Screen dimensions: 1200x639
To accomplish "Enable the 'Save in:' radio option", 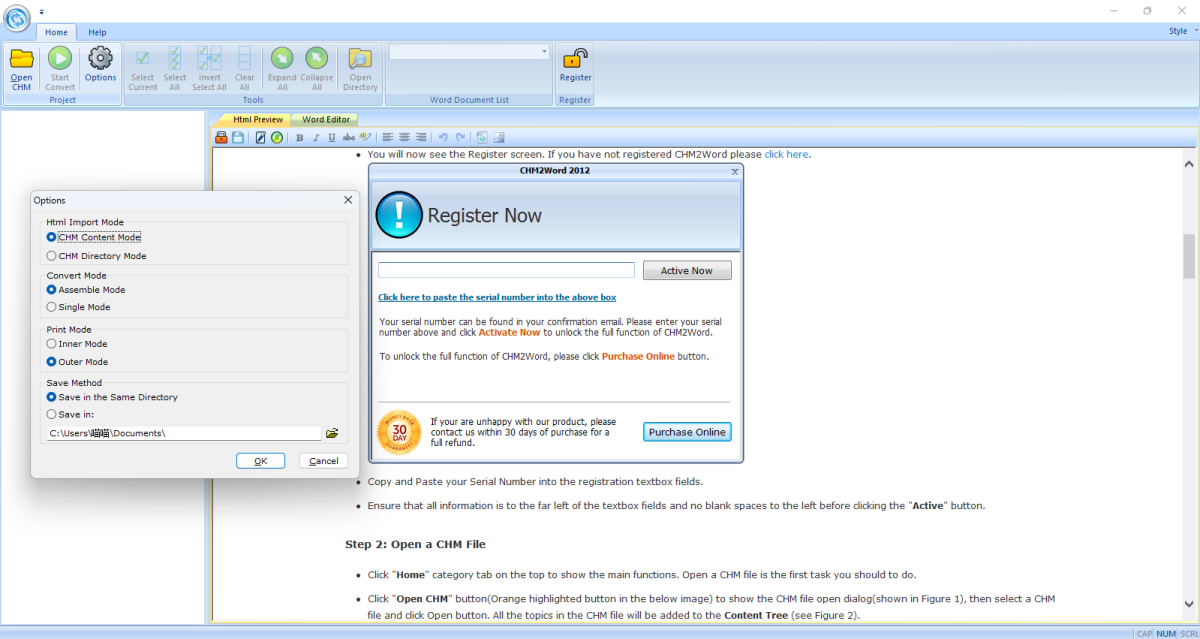I will 52,414.
